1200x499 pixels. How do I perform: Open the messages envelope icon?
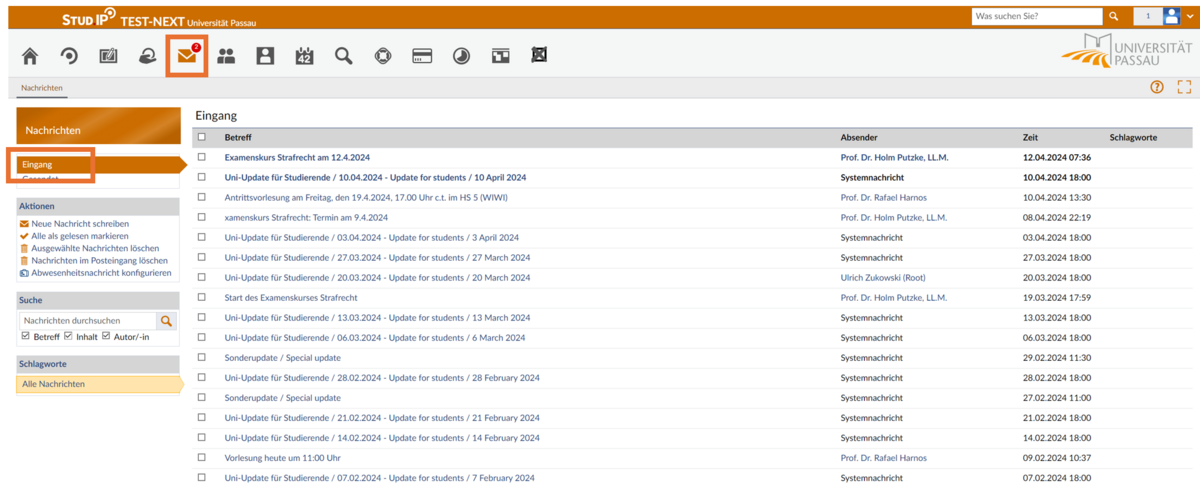click(x=186, y=56)
